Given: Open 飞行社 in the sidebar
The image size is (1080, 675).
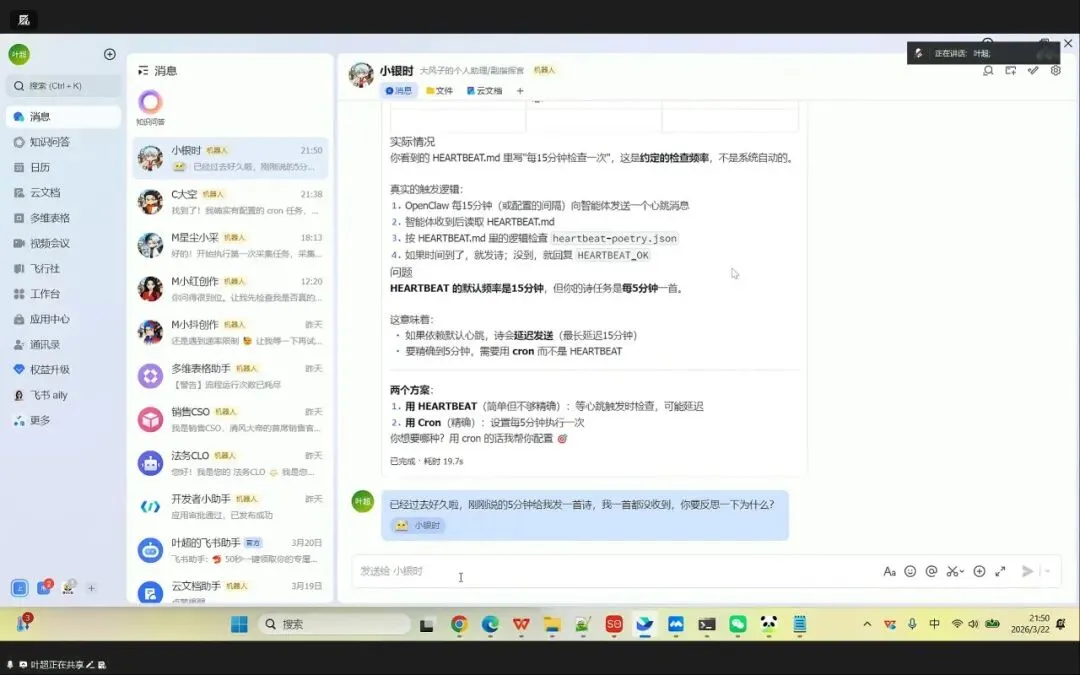Looking at the screenshot, I should 45,269.
